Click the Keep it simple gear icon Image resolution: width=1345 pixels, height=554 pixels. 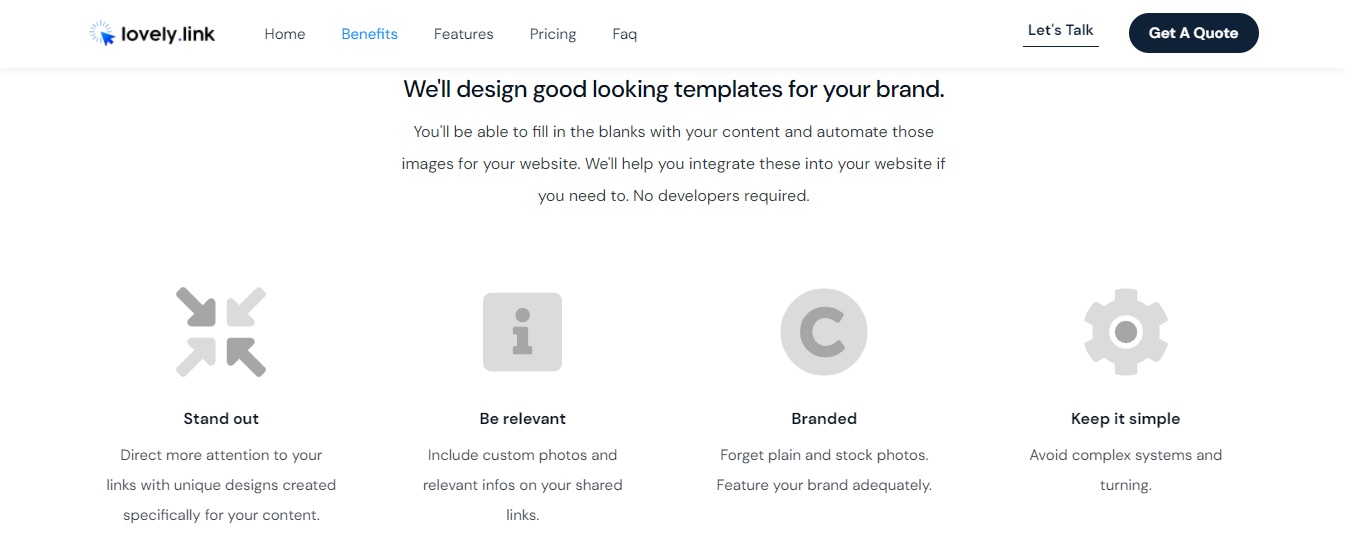[1126, 332]
